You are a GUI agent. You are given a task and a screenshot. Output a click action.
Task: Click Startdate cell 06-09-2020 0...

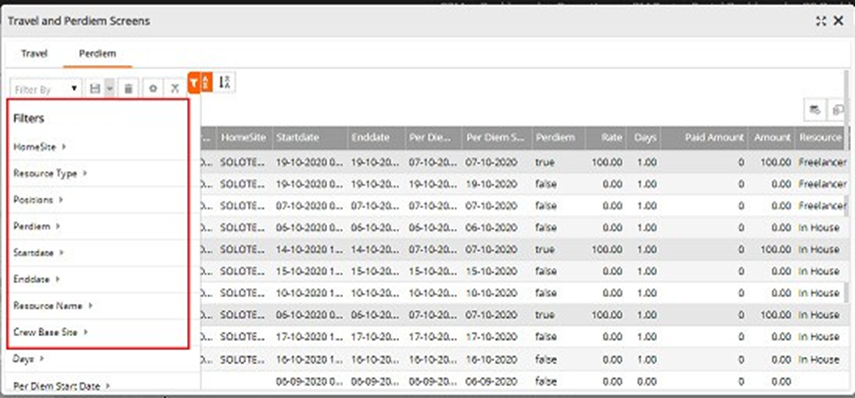tap(309, 381)
